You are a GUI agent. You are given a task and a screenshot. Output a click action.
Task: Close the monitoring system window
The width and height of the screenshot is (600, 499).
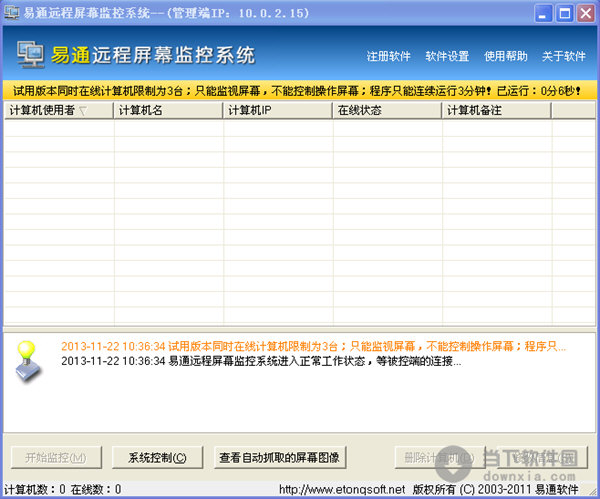[x=586, y=13]
